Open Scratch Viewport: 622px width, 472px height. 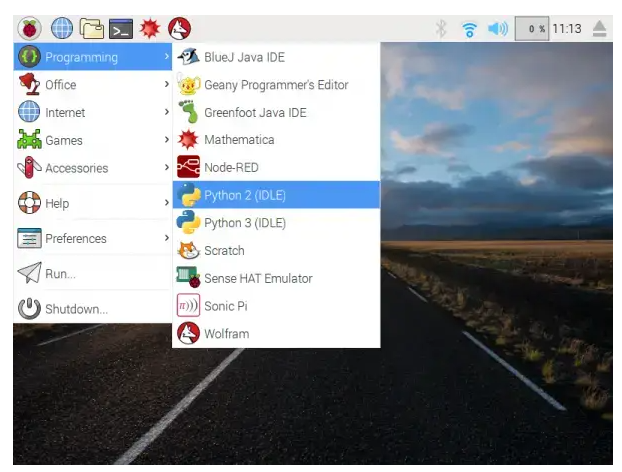point(276,250)
